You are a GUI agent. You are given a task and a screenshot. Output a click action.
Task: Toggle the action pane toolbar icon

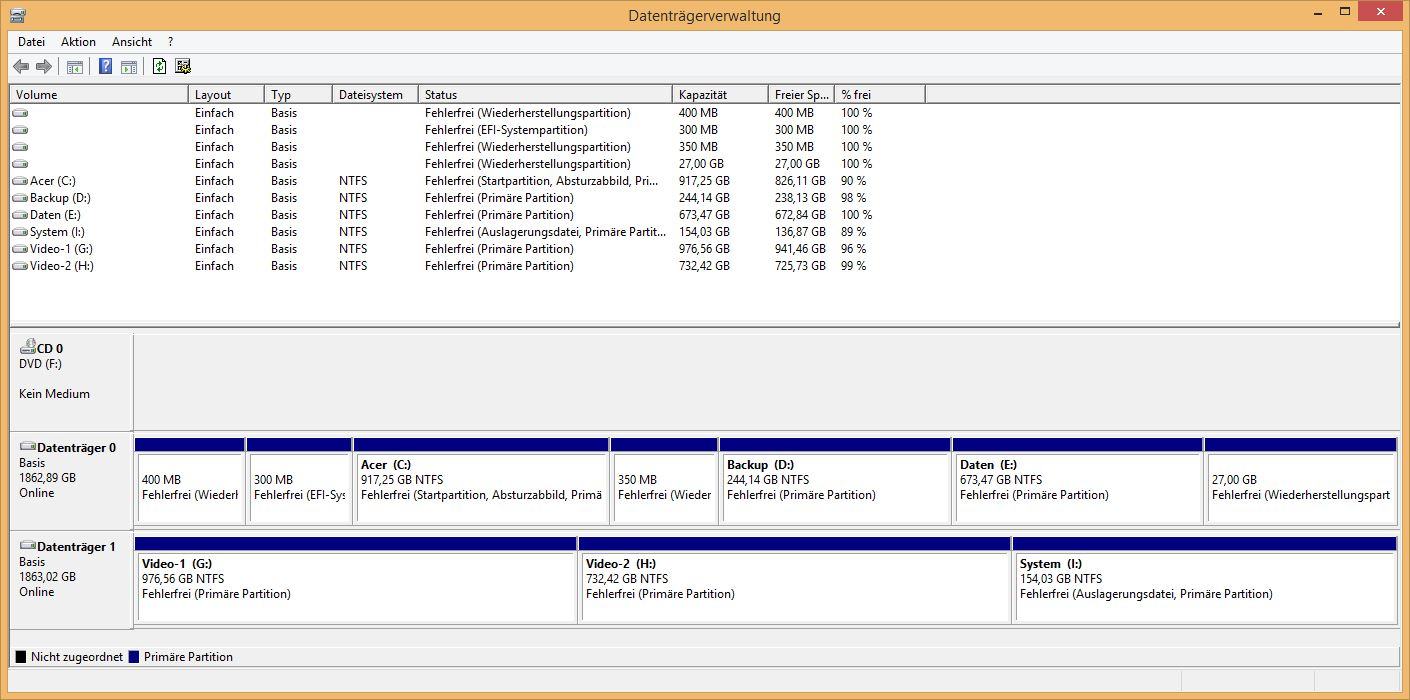click(x=129, y=66)
